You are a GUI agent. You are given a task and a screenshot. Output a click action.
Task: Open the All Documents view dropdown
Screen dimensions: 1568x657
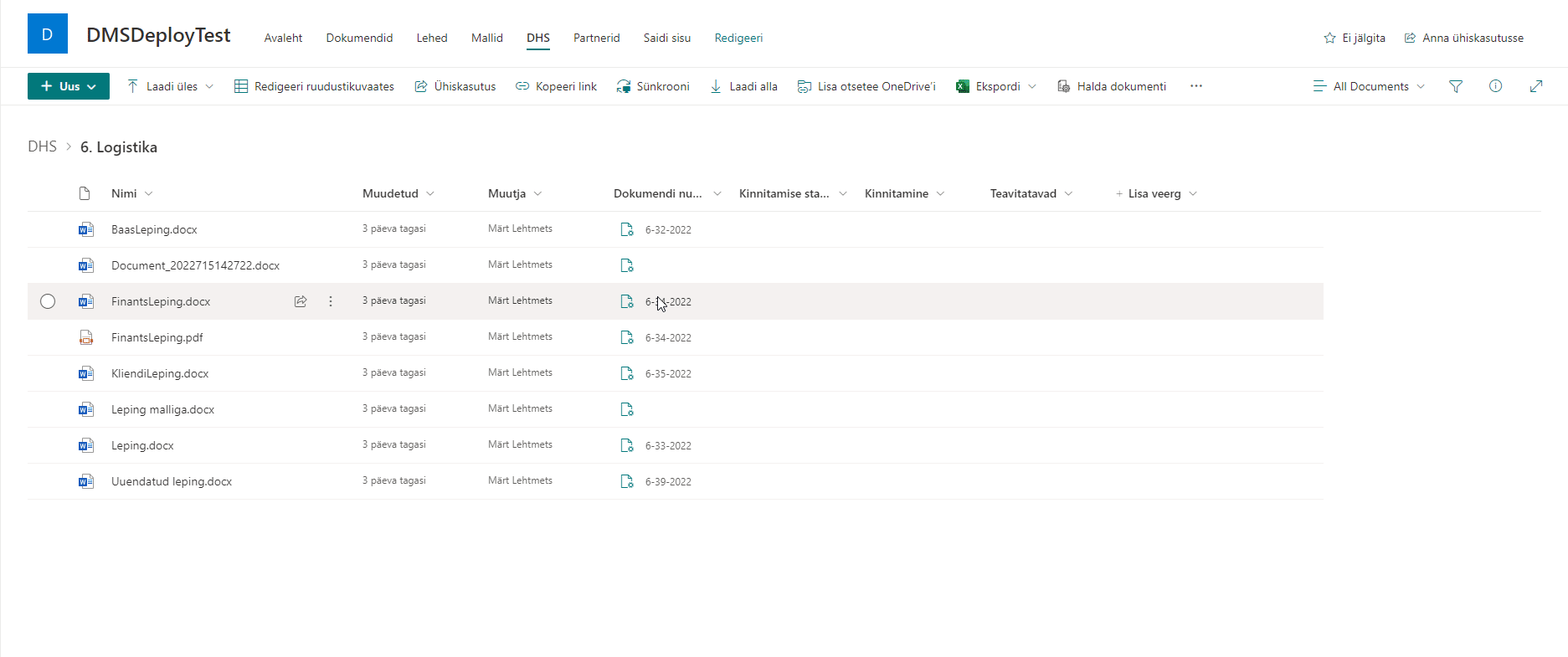(x=1369, y=86)
